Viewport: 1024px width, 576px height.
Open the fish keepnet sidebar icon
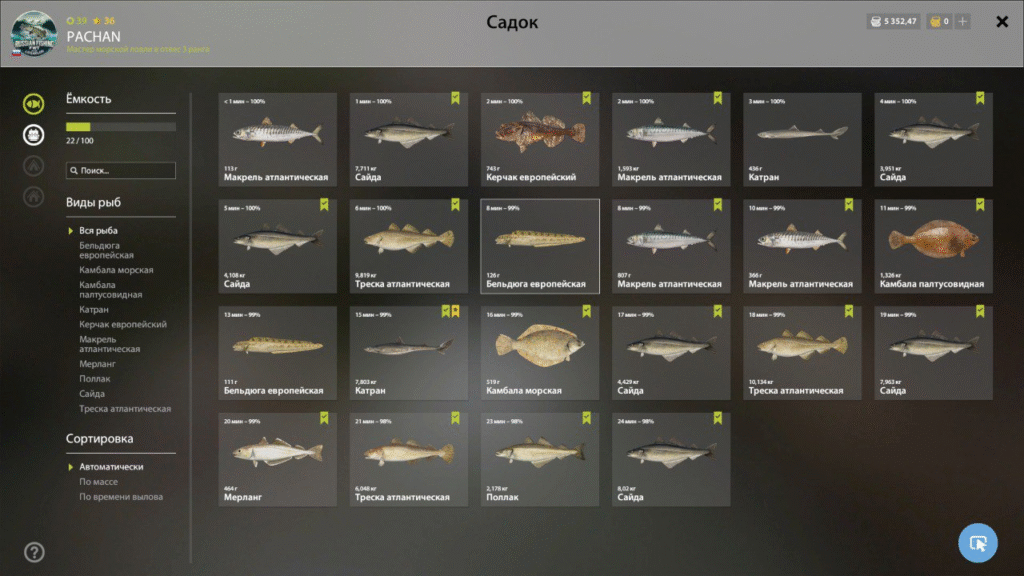[x=33, y=104]
